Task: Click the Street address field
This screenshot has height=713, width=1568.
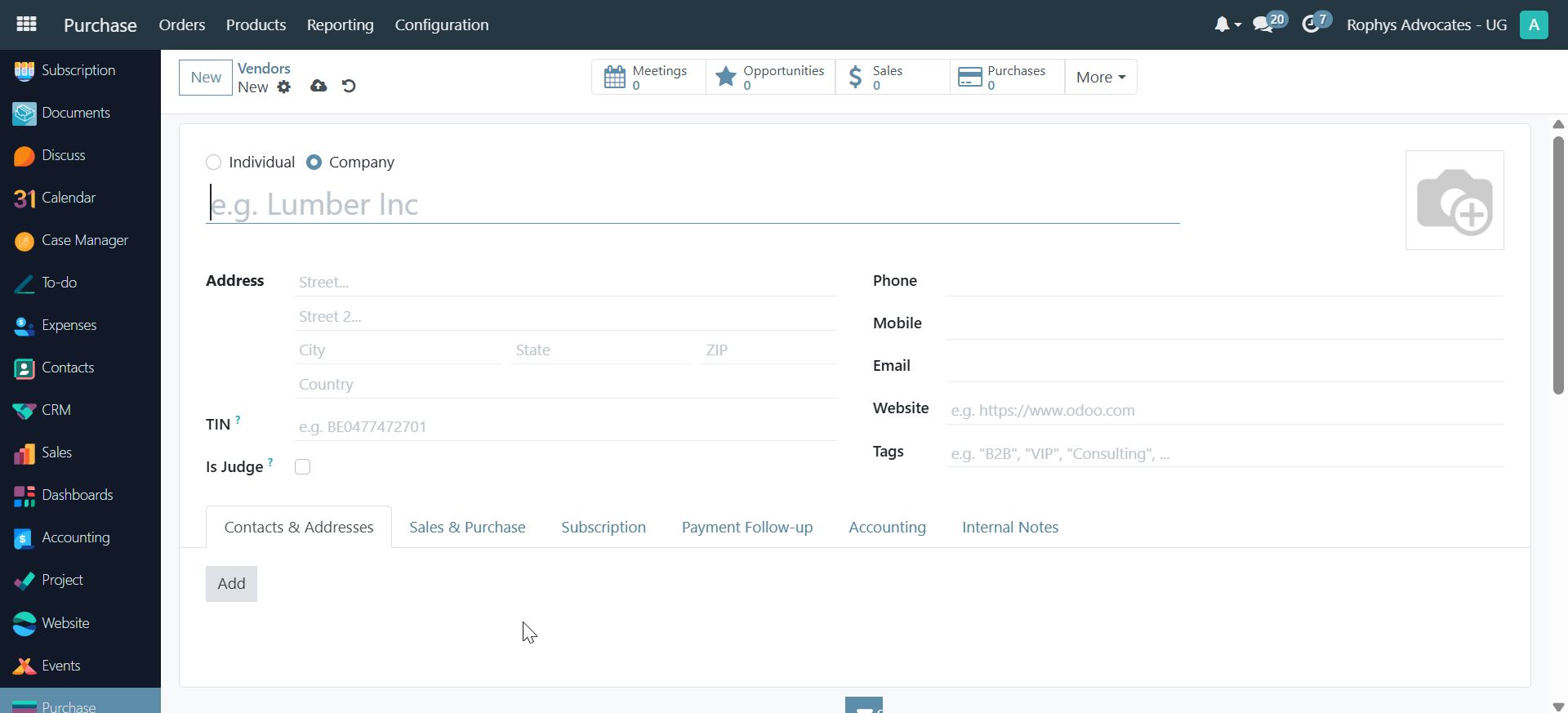Action: (x=566, y=283)
